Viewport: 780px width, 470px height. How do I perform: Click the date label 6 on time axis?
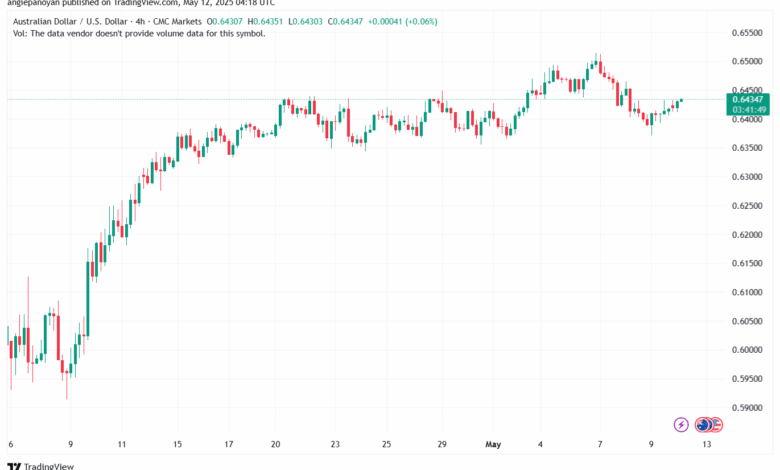click(10, 445)
